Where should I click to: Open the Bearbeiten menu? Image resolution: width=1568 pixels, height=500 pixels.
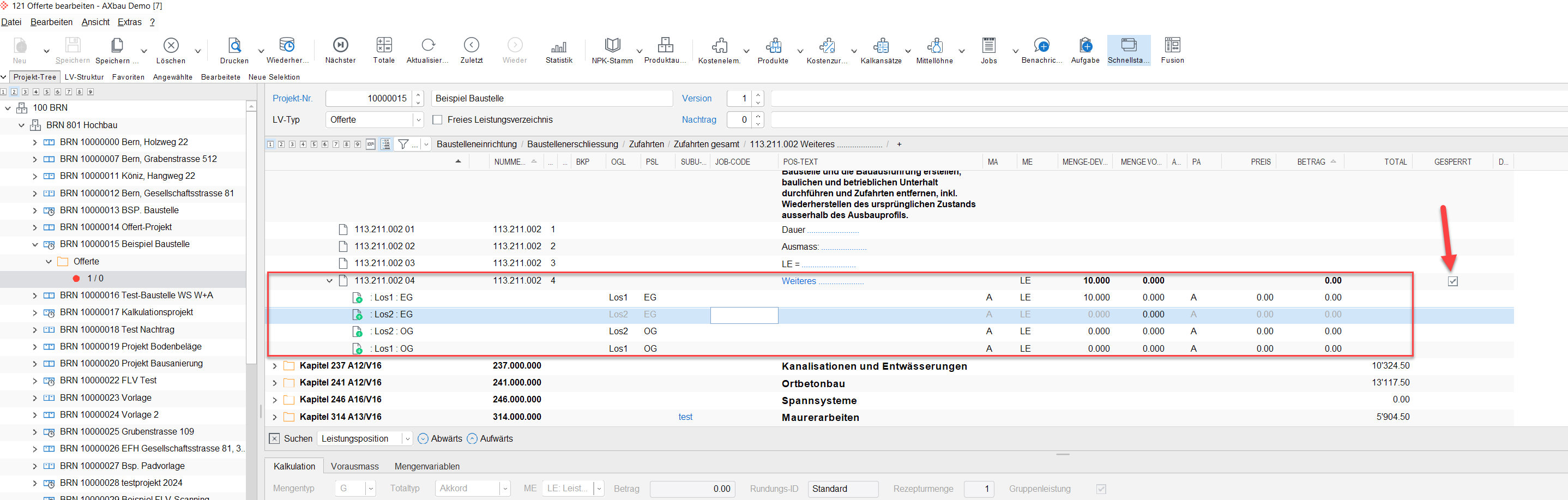pyautogui.click(x=51, y=22)
